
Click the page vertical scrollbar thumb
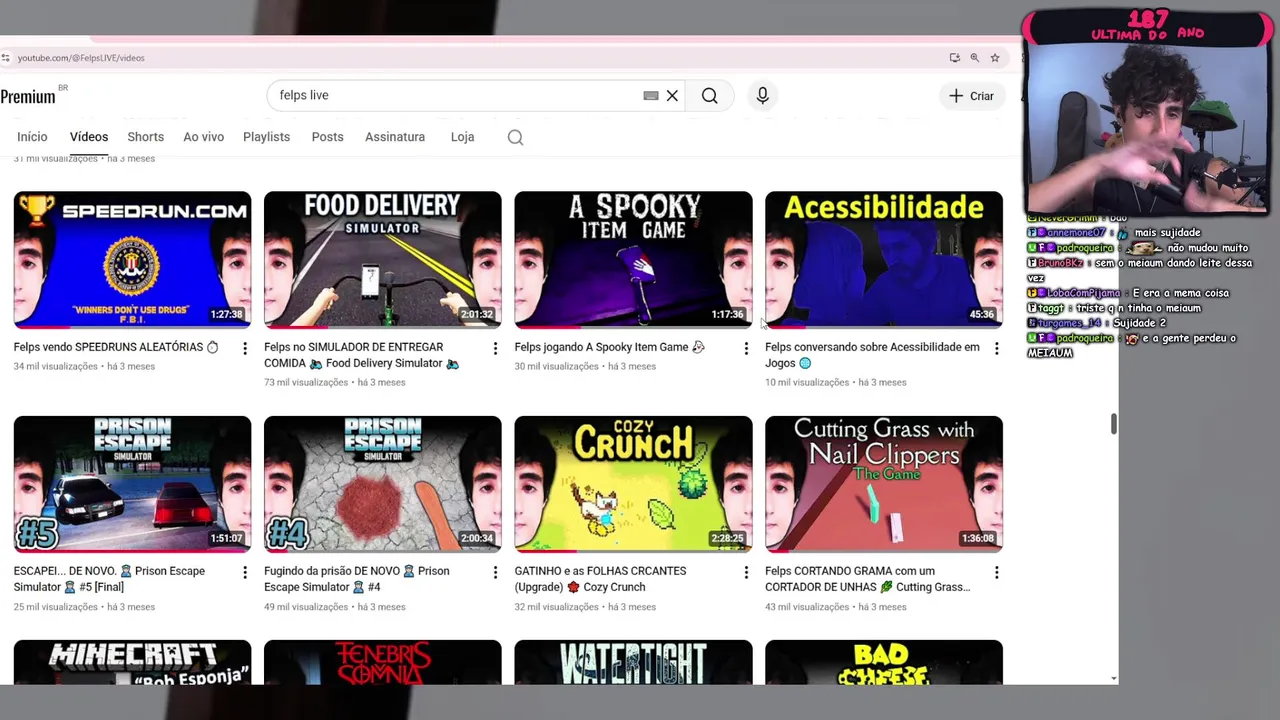coord(1113,423)
